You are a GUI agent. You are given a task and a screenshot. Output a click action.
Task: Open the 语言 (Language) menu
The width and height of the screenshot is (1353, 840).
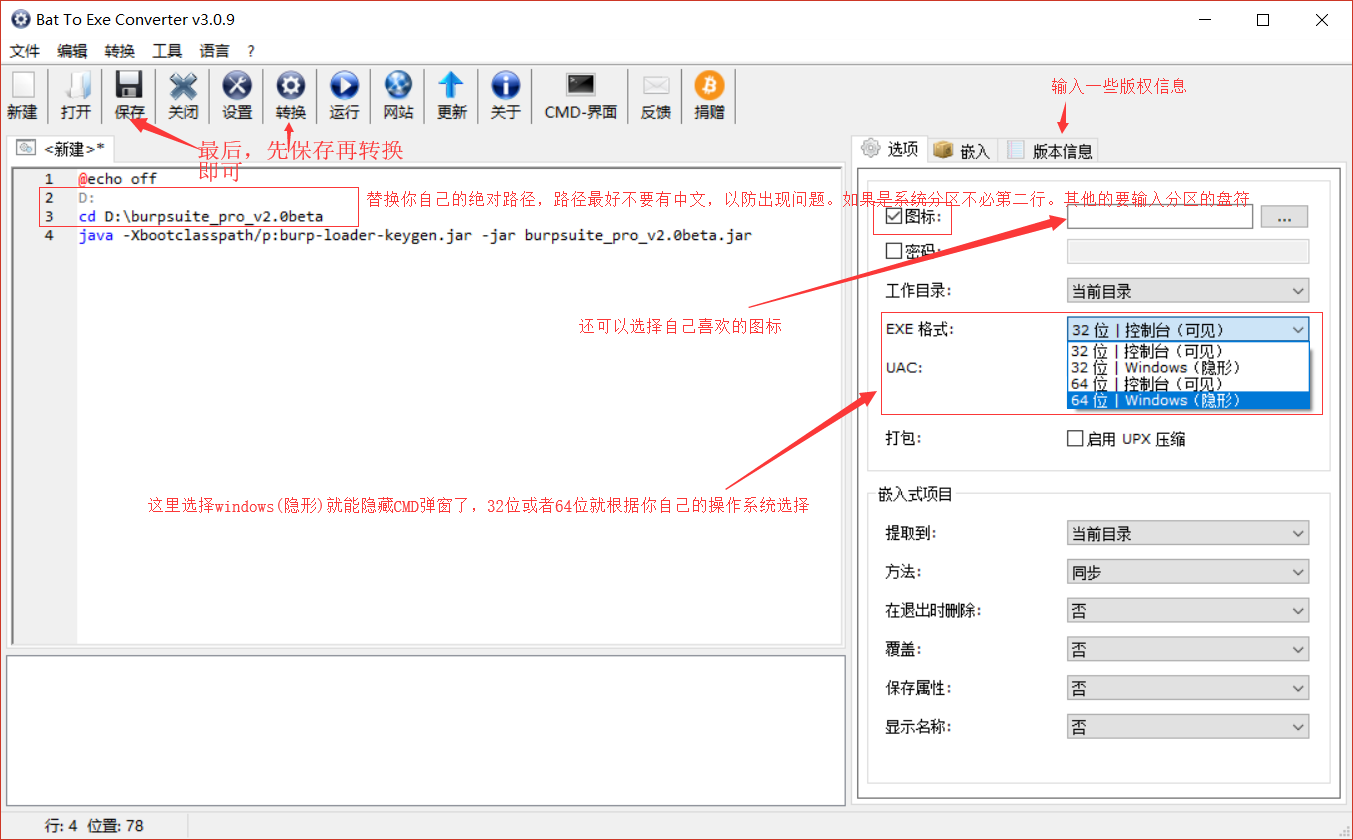(214, 51)
